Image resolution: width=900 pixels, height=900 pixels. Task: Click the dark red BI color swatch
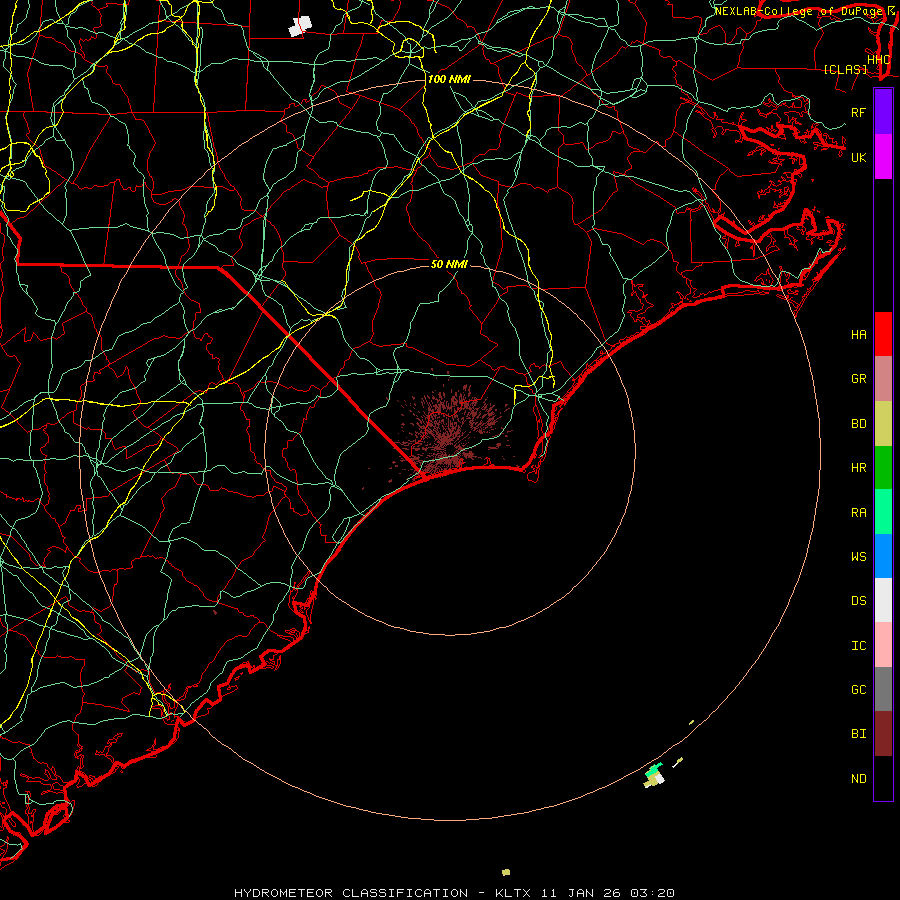[883, 734]
